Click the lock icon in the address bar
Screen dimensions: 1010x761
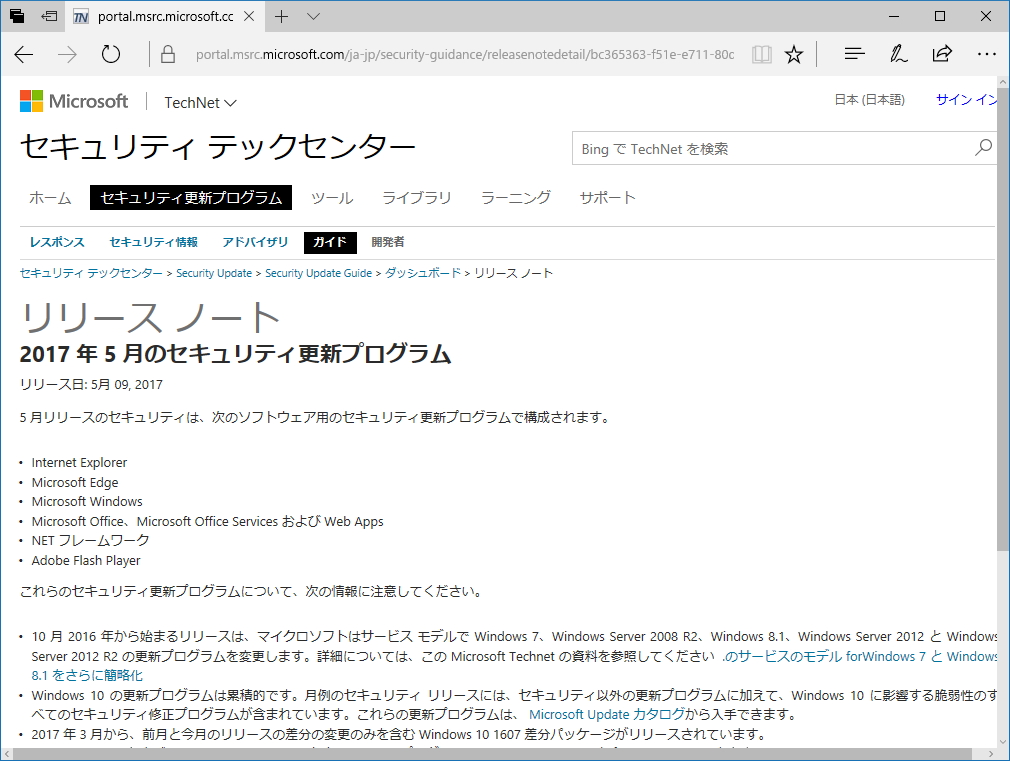tap(166, 54)
